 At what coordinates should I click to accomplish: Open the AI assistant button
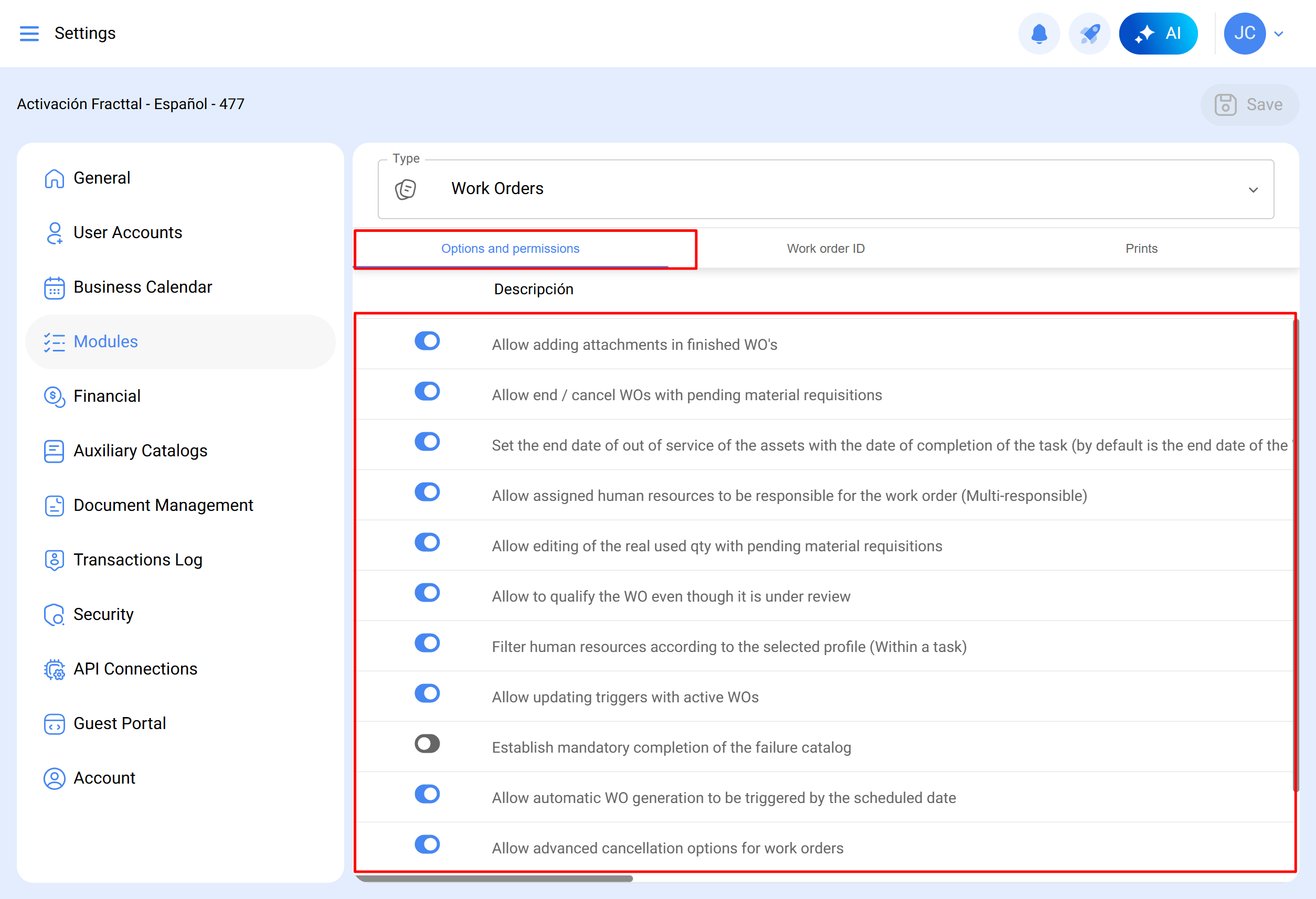pos(1158,34)
